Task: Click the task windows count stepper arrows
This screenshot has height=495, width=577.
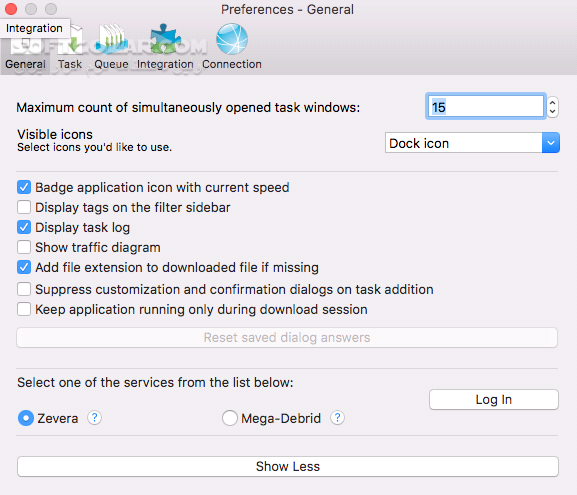Action: (552, 107)
